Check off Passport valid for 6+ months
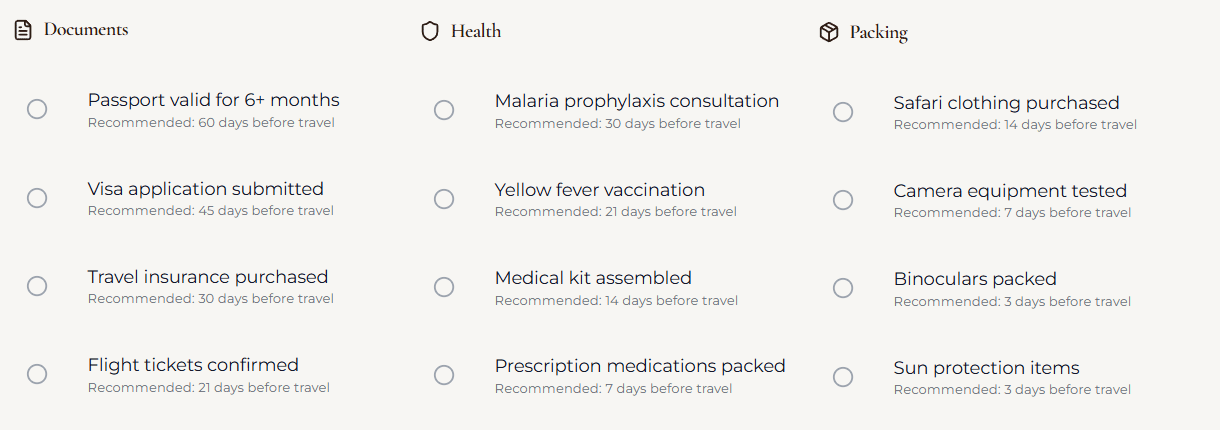The image size is (1220, 430). 37,109
